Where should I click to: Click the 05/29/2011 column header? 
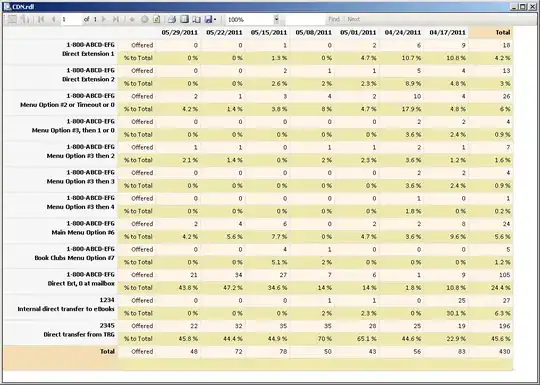click(x=180, y=32)
